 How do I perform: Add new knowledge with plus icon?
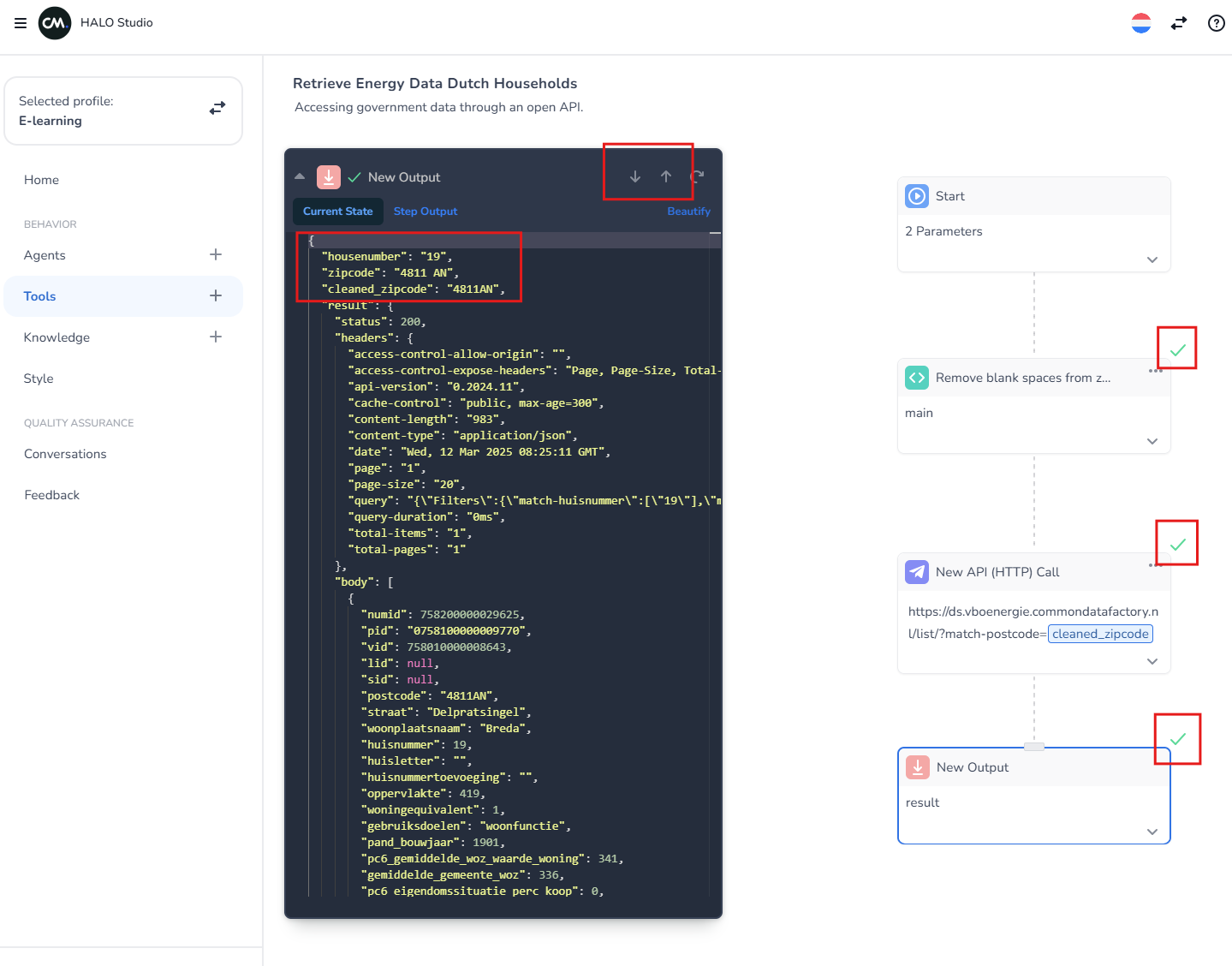click(216, 337)
